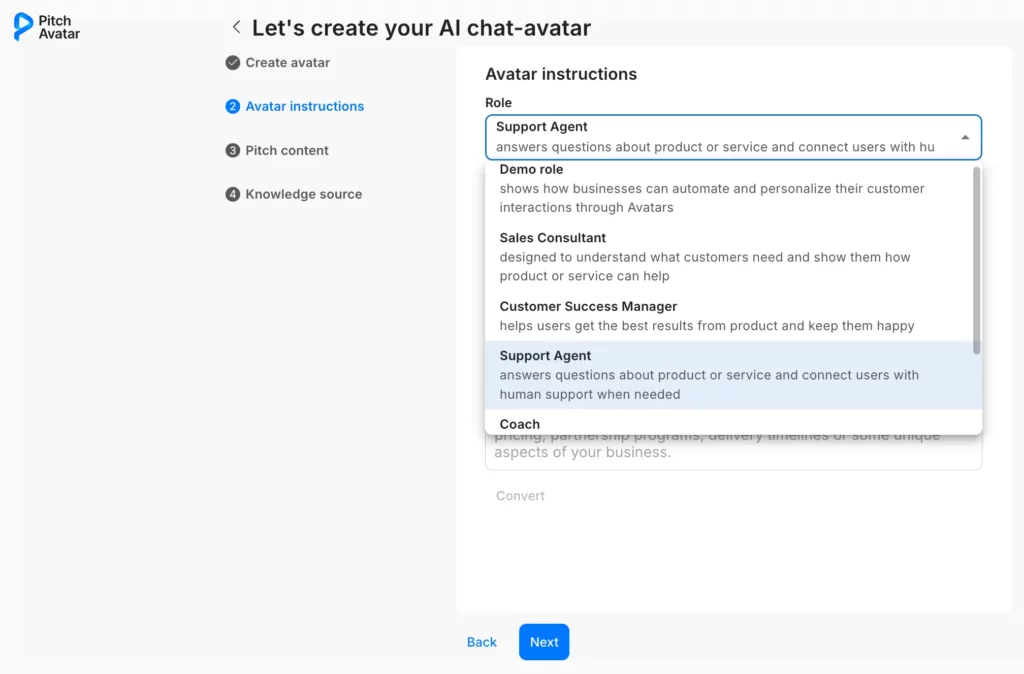This screenshot has width=1024, height=674.
Task: Click the Convert button
Action: click(520, 496)
